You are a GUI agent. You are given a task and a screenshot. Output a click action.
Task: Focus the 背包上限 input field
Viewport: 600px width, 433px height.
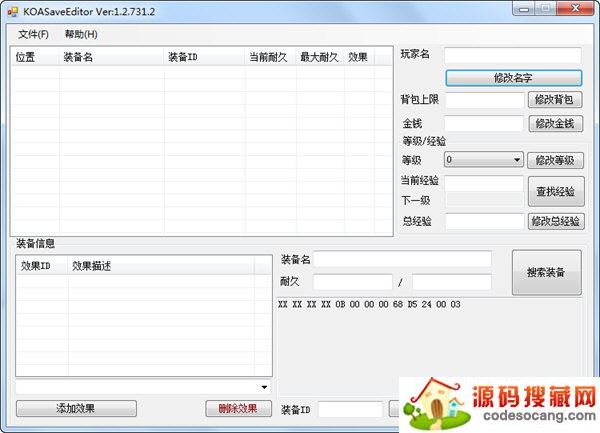(484, 100)
